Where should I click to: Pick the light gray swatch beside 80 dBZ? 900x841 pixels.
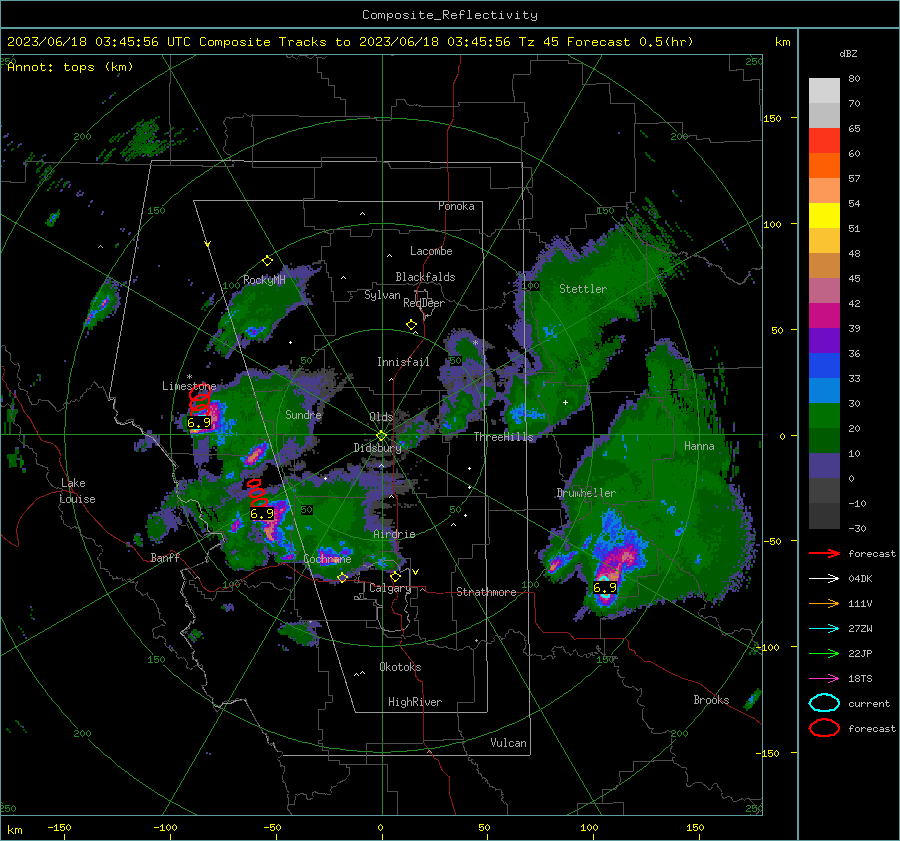click(824, 90)
